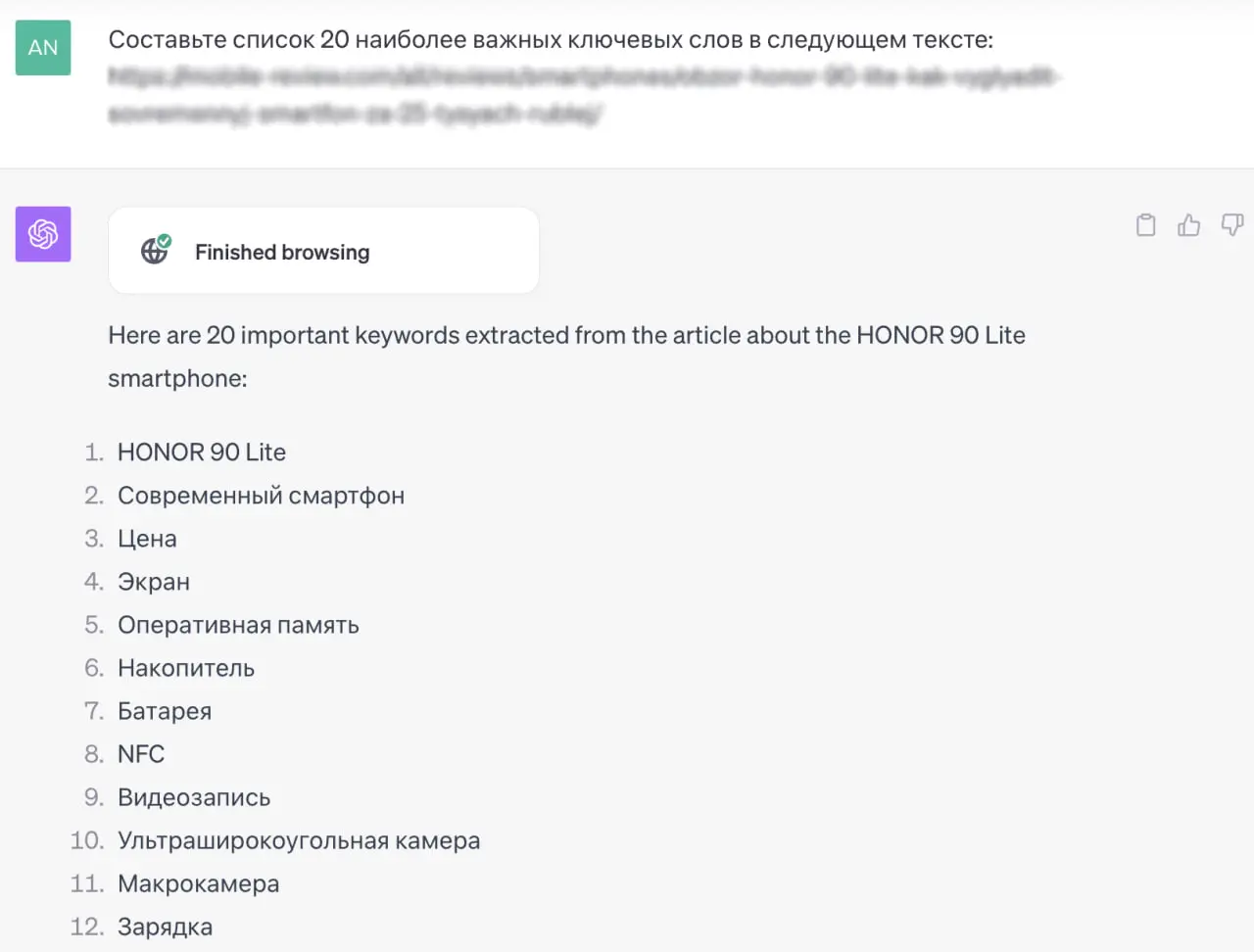
Task: Click the intro sentence about HONOR 90 Lite
Action: tap(566, 357)
